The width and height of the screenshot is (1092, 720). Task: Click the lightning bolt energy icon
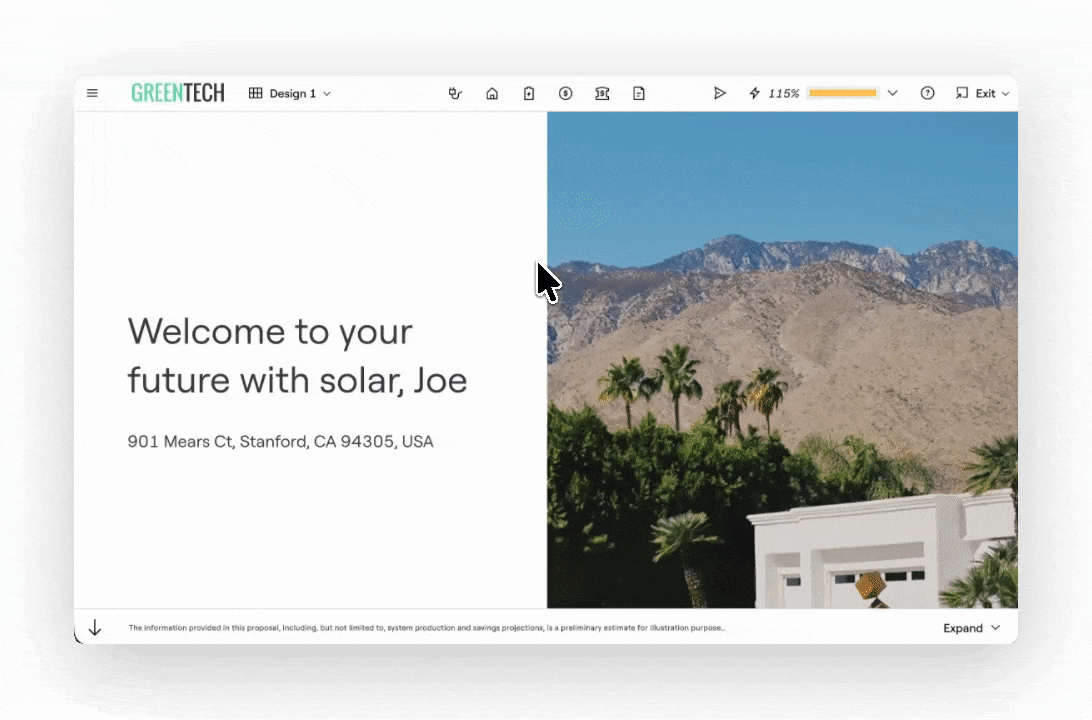754,93
